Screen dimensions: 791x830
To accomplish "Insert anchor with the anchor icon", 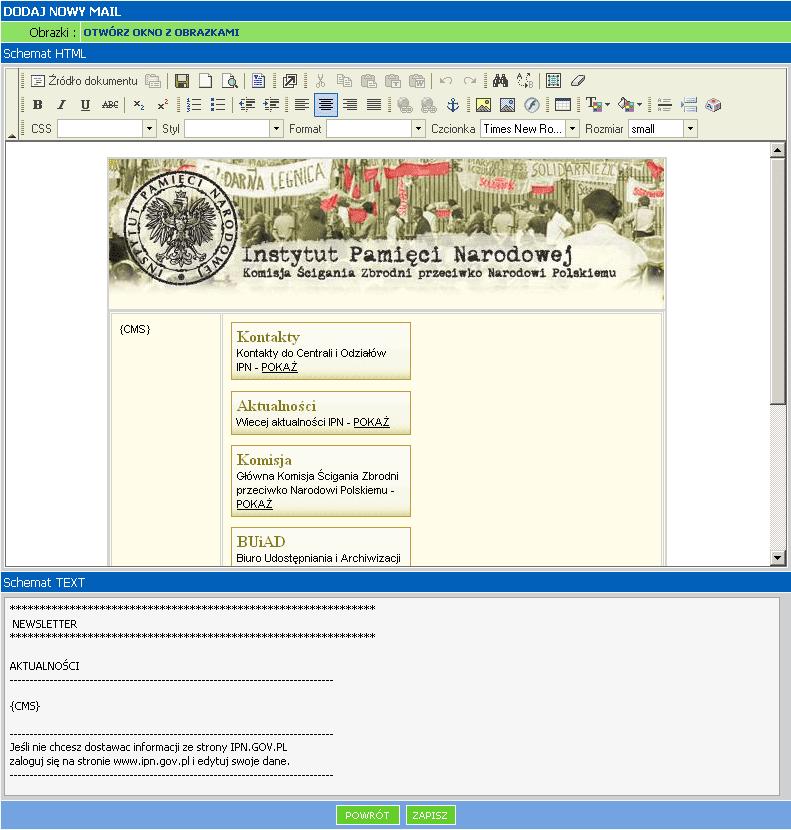I will click(x=453, y=105).
